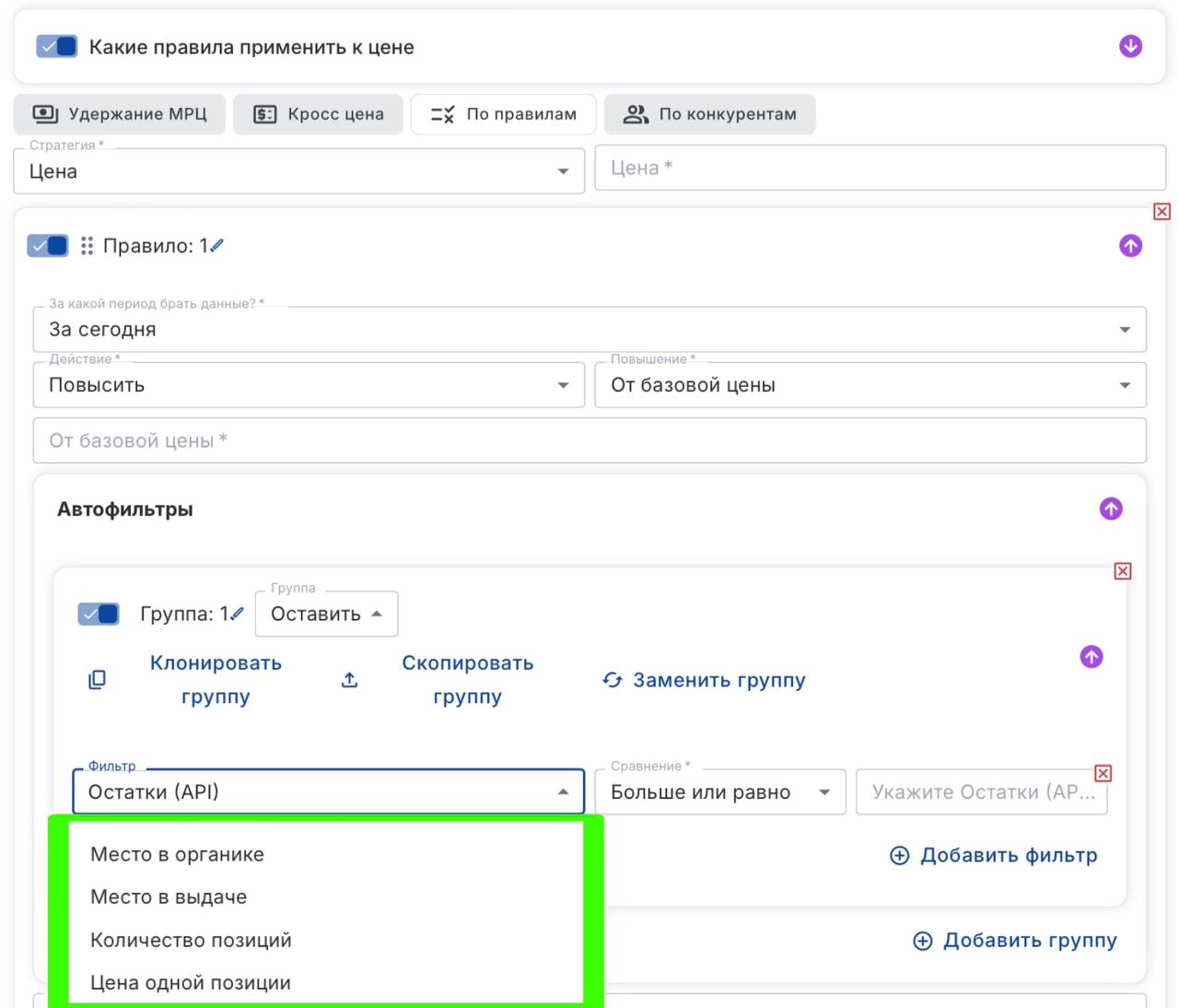Screen dimensions: 1179x1008
Task: Expand section using purple down arrow at top
Action: (1130, 46)
